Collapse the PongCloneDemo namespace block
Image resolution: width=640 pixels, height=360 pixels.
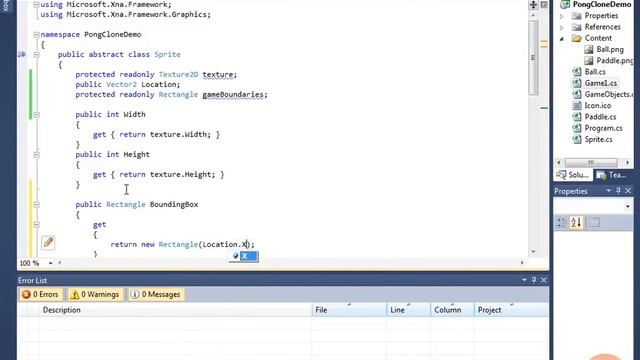coord(36,35)
